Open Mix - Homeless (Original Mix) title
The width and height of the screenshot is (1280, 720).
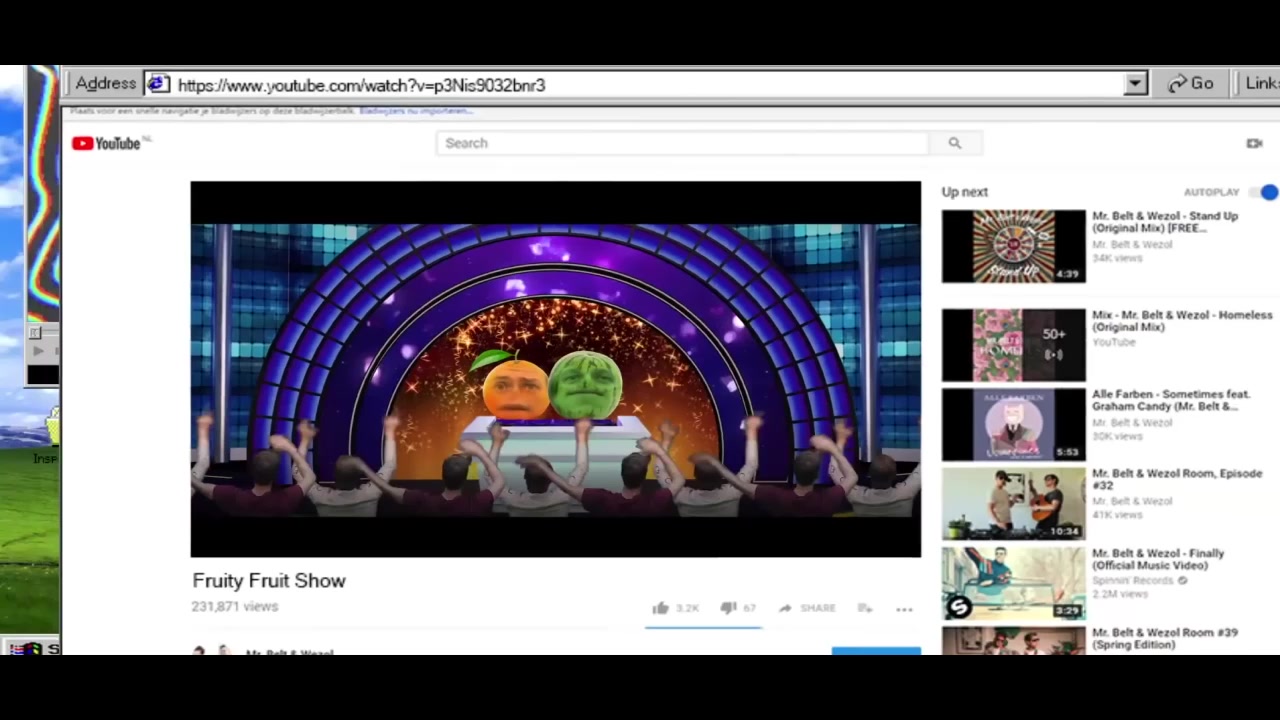coord(1182,321)
